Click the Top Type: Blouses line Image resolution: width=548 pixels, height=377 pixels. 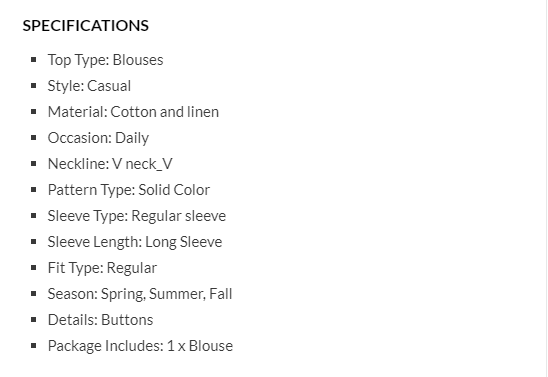coord(105,60)
